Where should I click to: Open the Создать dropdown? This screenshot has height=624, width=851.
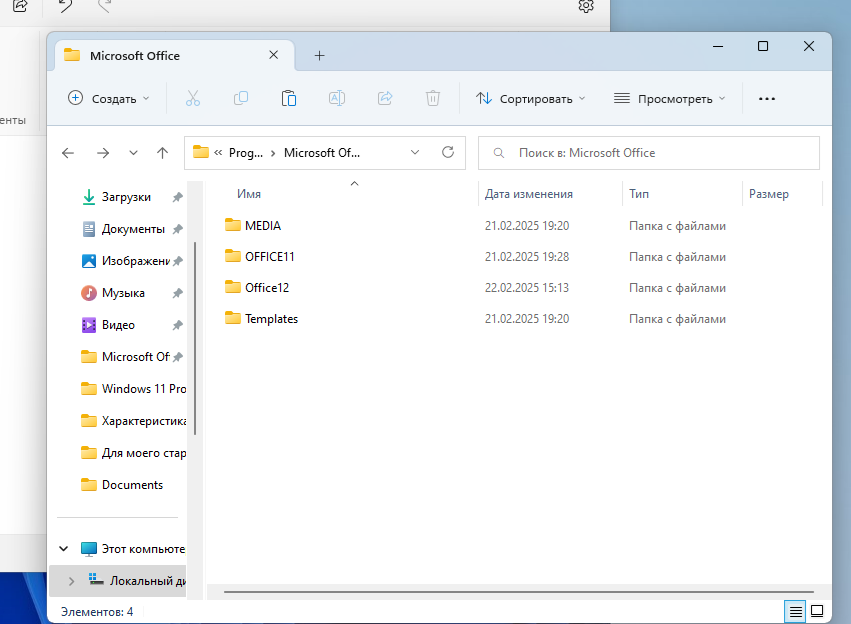click(x=109, y=98)
